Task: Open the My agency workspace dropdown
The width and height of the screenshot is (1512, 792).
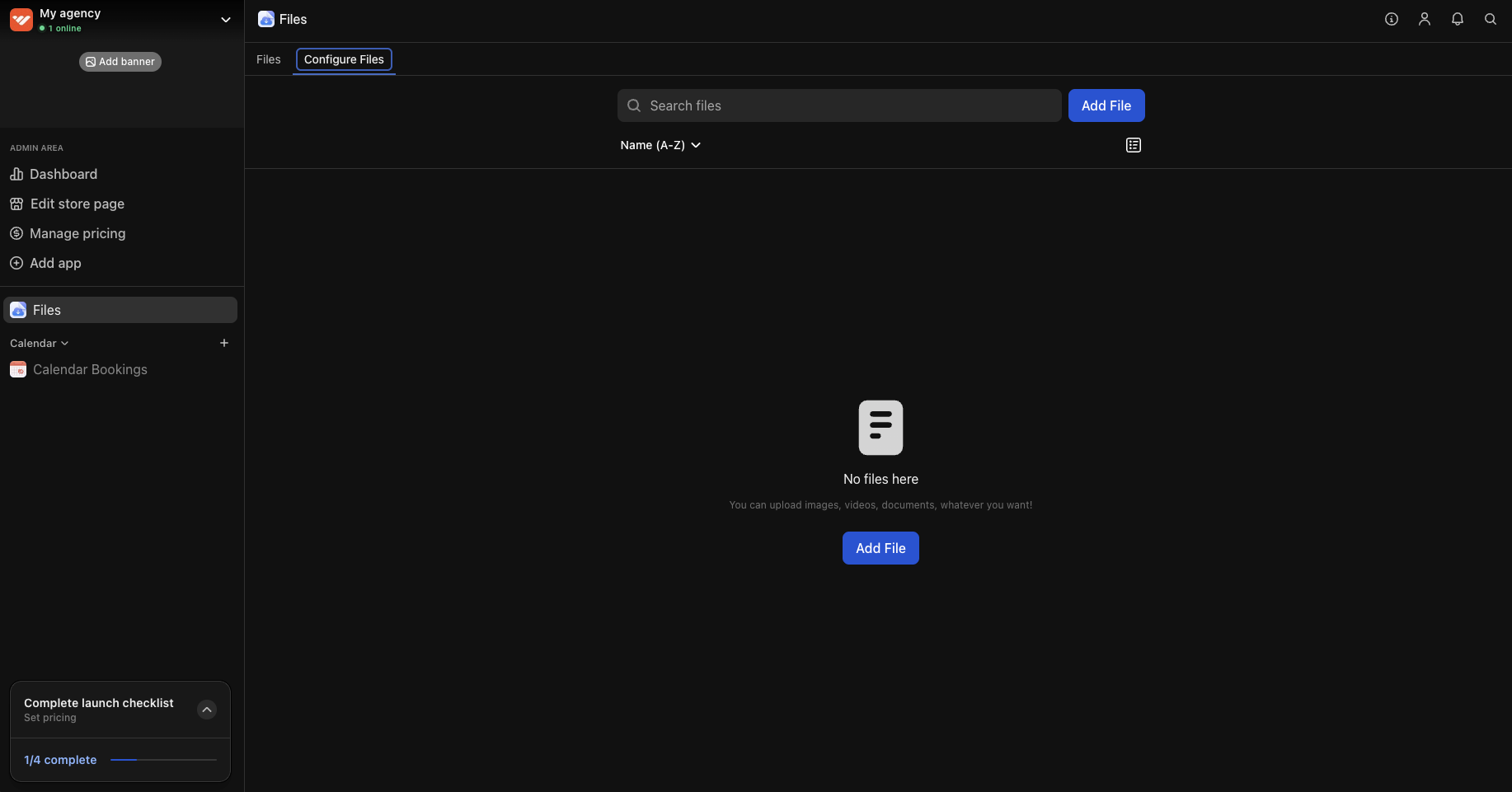Action: 225,19
